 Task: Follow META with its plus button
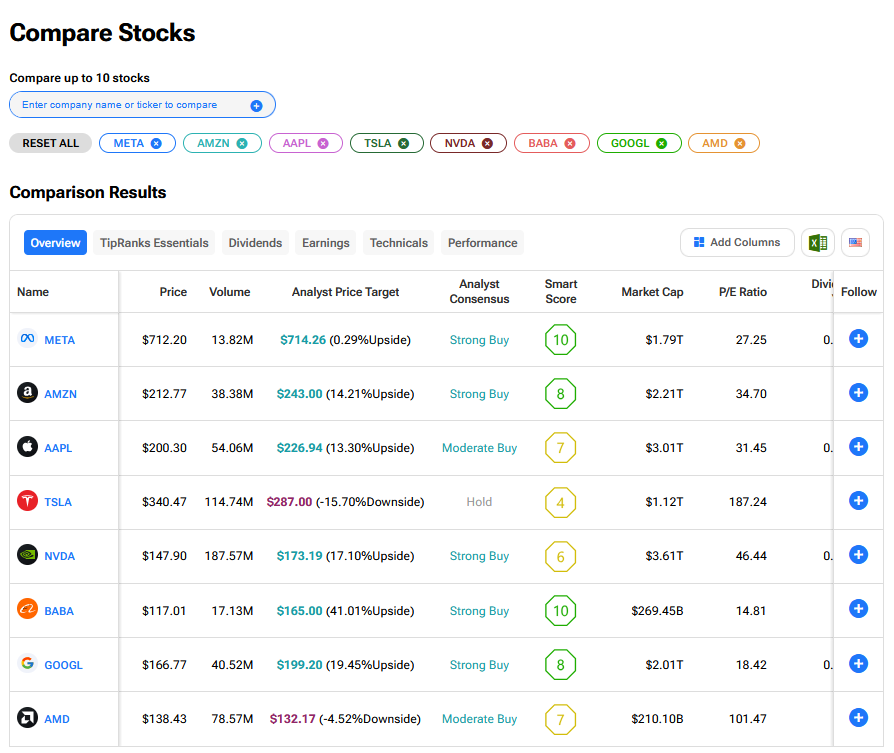coord(858,339)
